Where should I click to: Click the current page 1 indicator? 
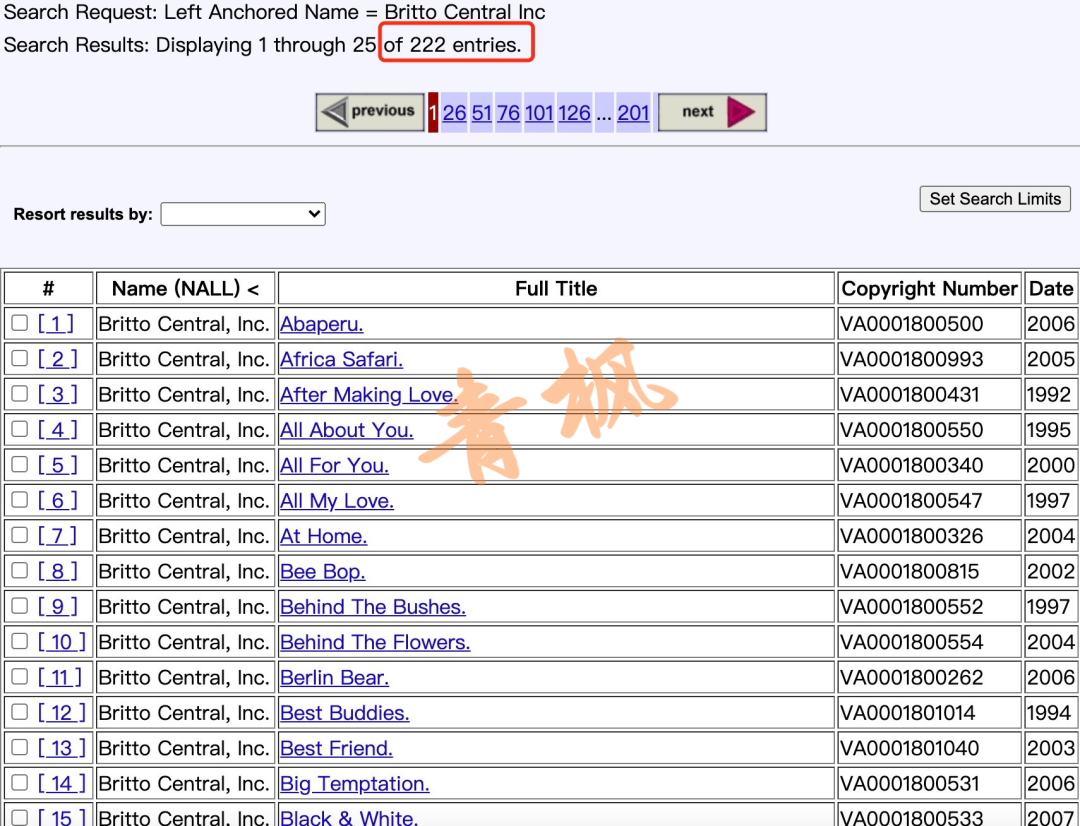[433, 112]
